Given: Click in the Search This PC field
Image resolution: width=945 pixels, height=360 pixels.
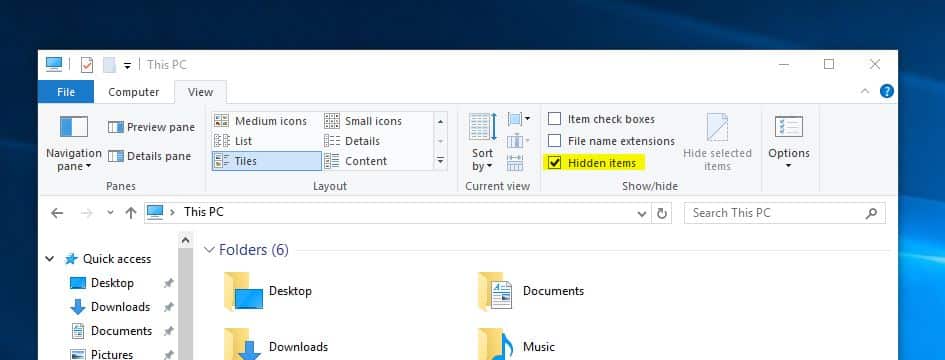Looking at the screenshot, I should tap(785, 213).
